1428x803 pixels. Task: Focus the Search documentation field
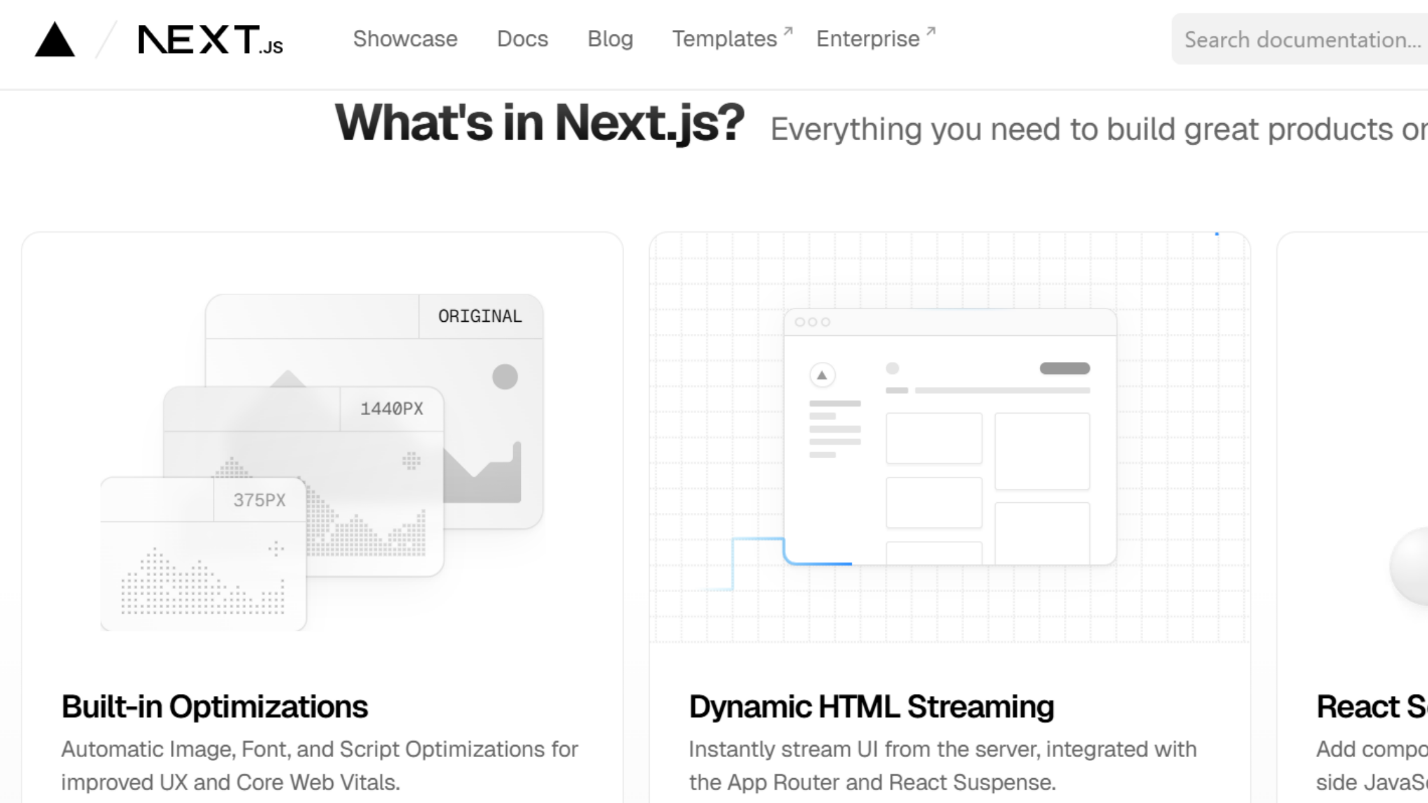(x=1300, y=39)
